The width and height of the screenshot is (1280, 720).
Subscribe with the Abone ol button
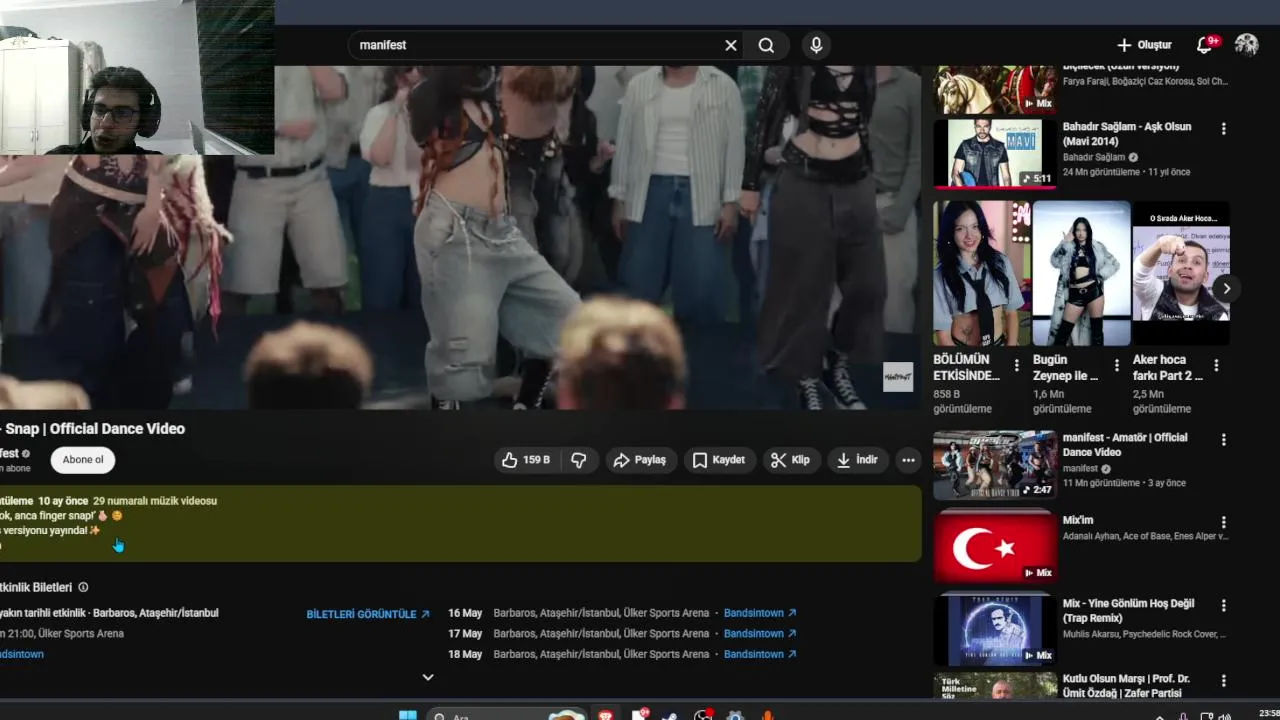[83, 460]
